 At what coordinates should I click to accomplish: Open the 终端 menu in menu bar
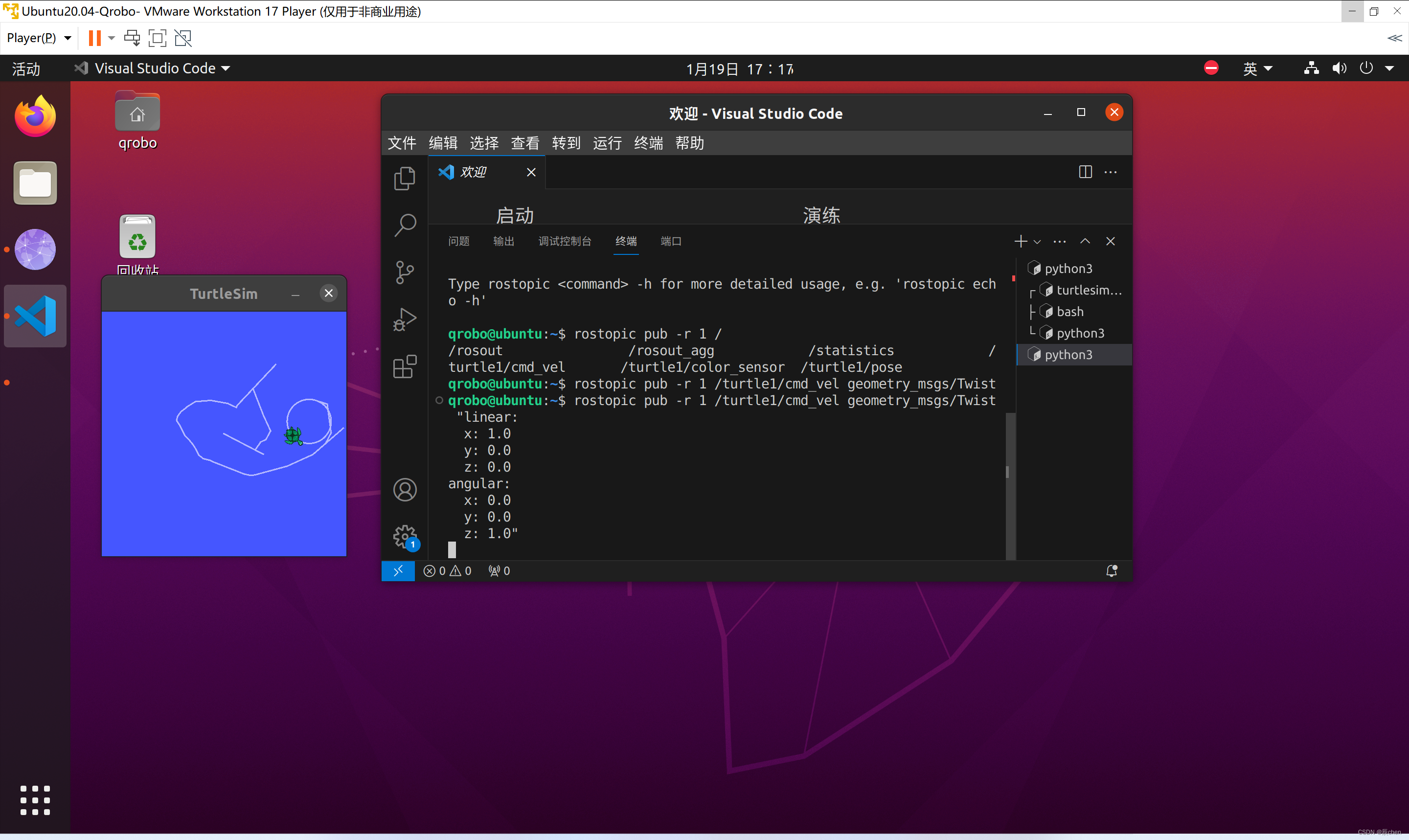[648, 143]
